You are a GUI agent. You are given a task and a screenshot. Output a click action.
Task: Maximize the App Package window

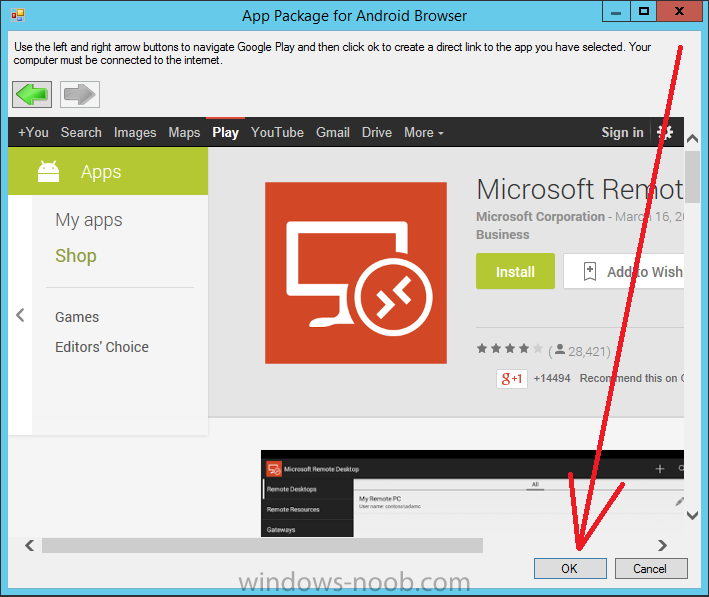pyautogui.click(x=644, y=12)
